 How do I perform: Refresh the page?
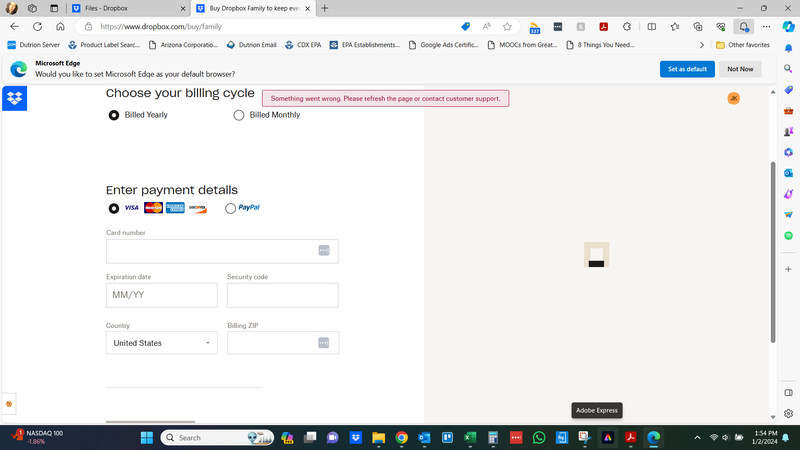pyautogui.click(x=37, y=27)
